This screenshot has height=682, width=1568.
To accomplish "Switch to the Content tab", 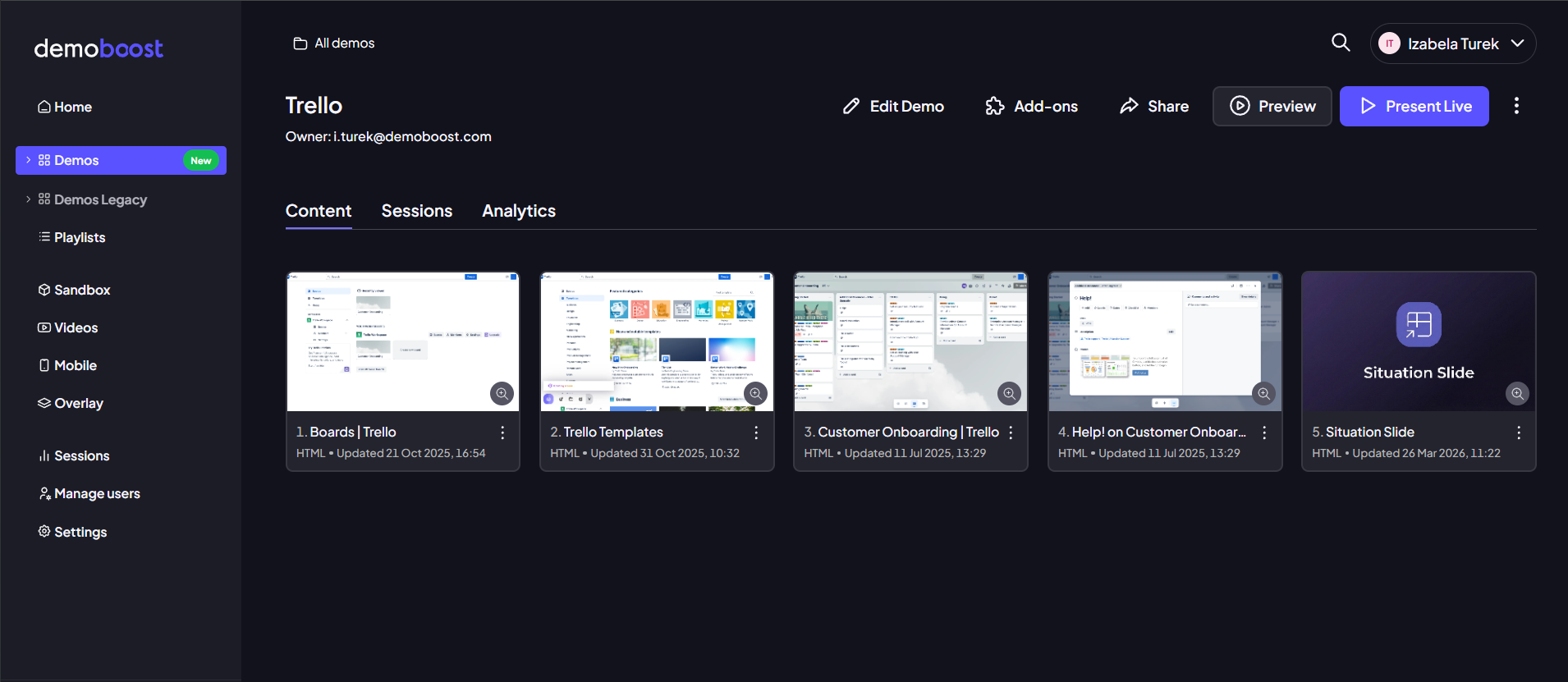I will pyautogui.click(x=319, y=211).
